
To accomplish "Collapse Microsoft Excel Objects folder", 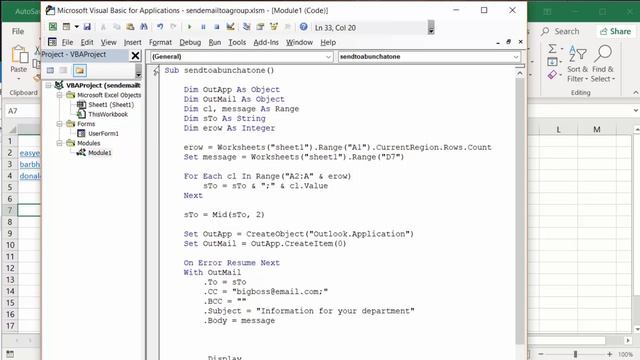I will (x=60, y=95).
